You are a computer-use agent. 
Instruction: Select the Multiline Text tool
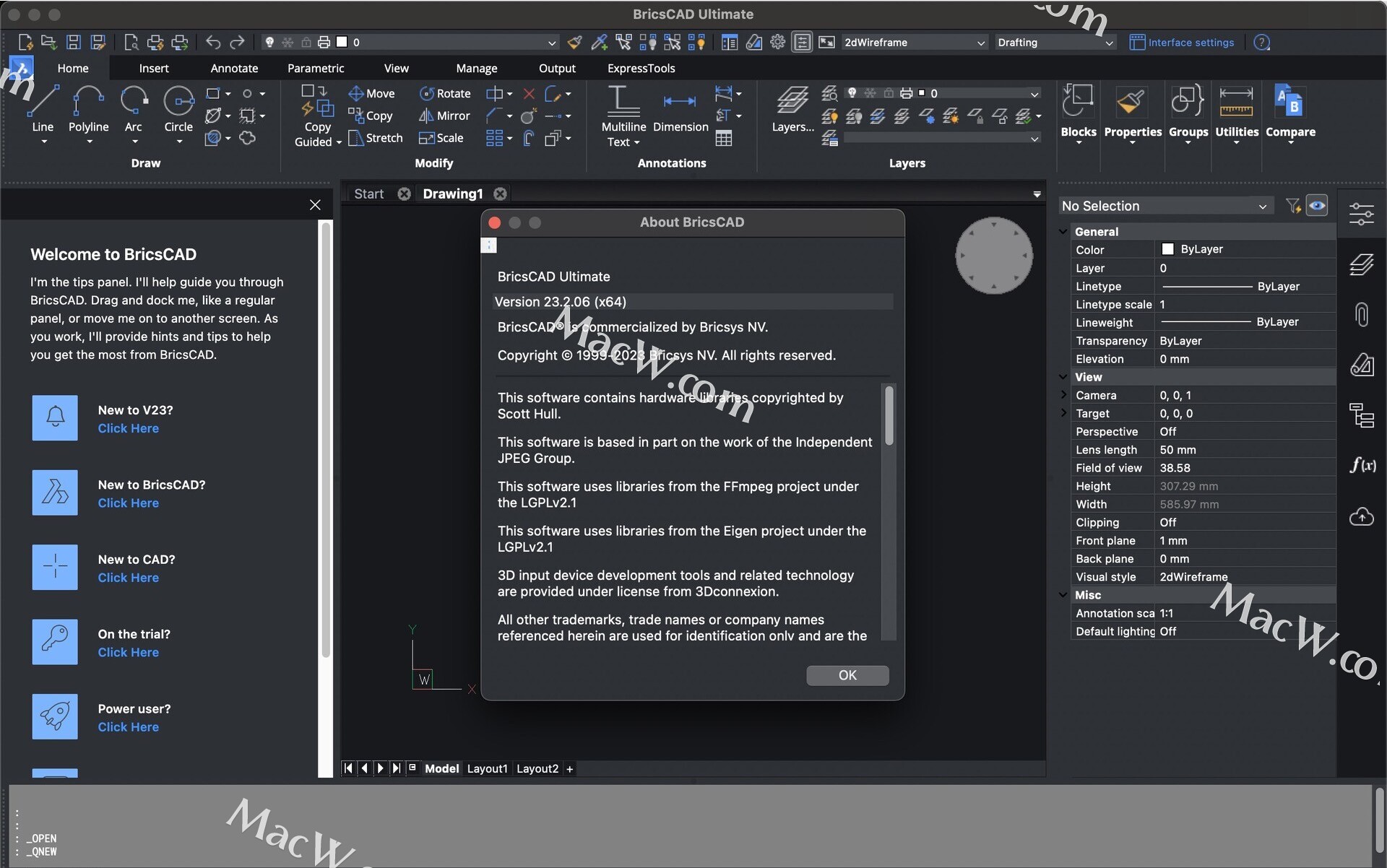[x=623, y=116]
